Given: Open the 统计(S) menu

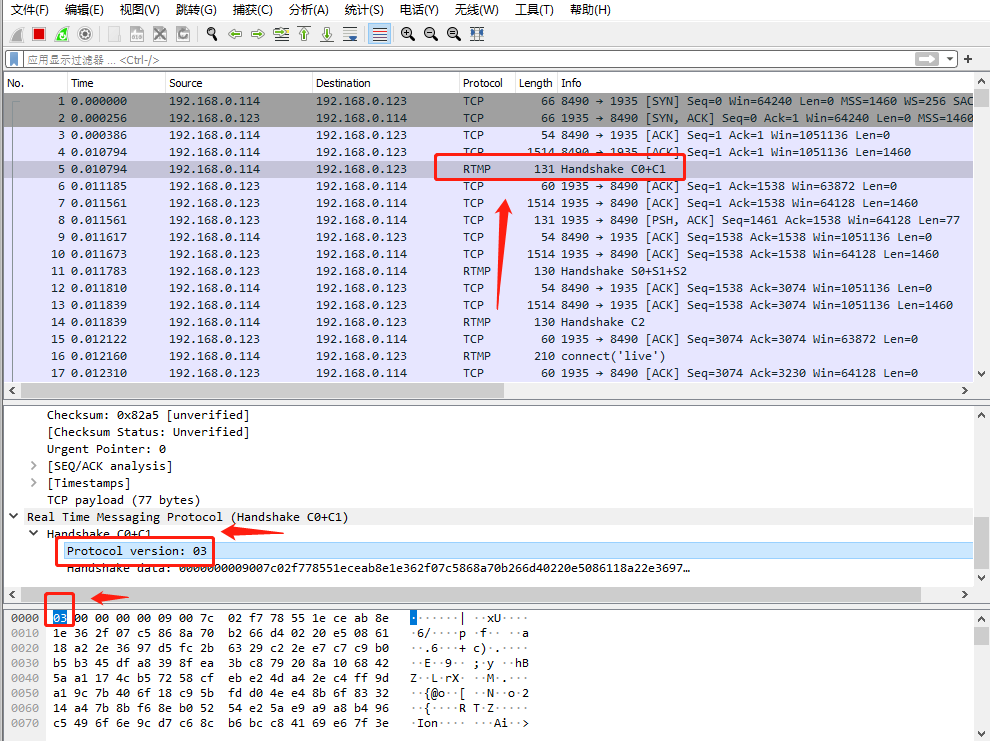Looking at the screenshot, I should tap(364, 10).
